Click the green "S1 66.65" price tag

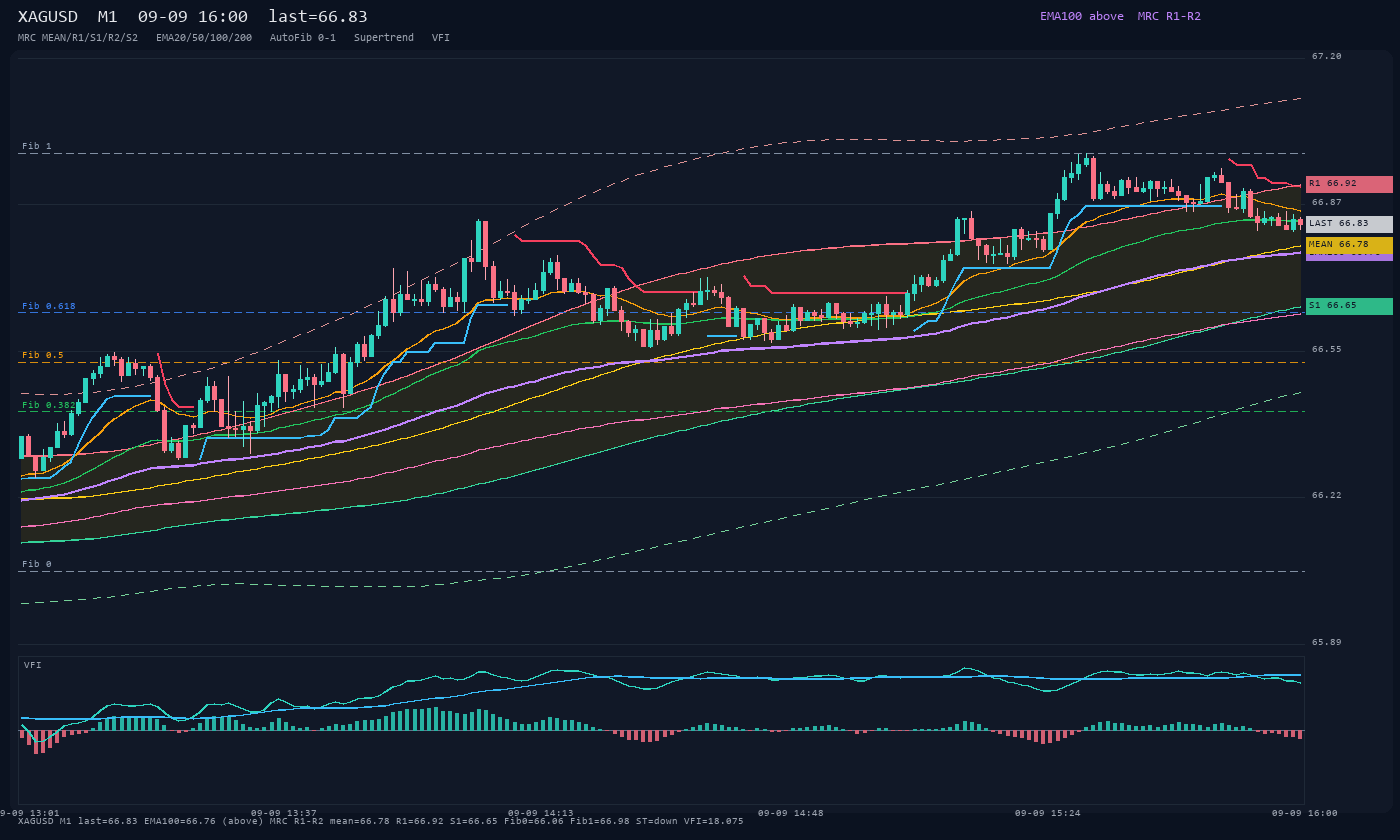point(1349,306)
